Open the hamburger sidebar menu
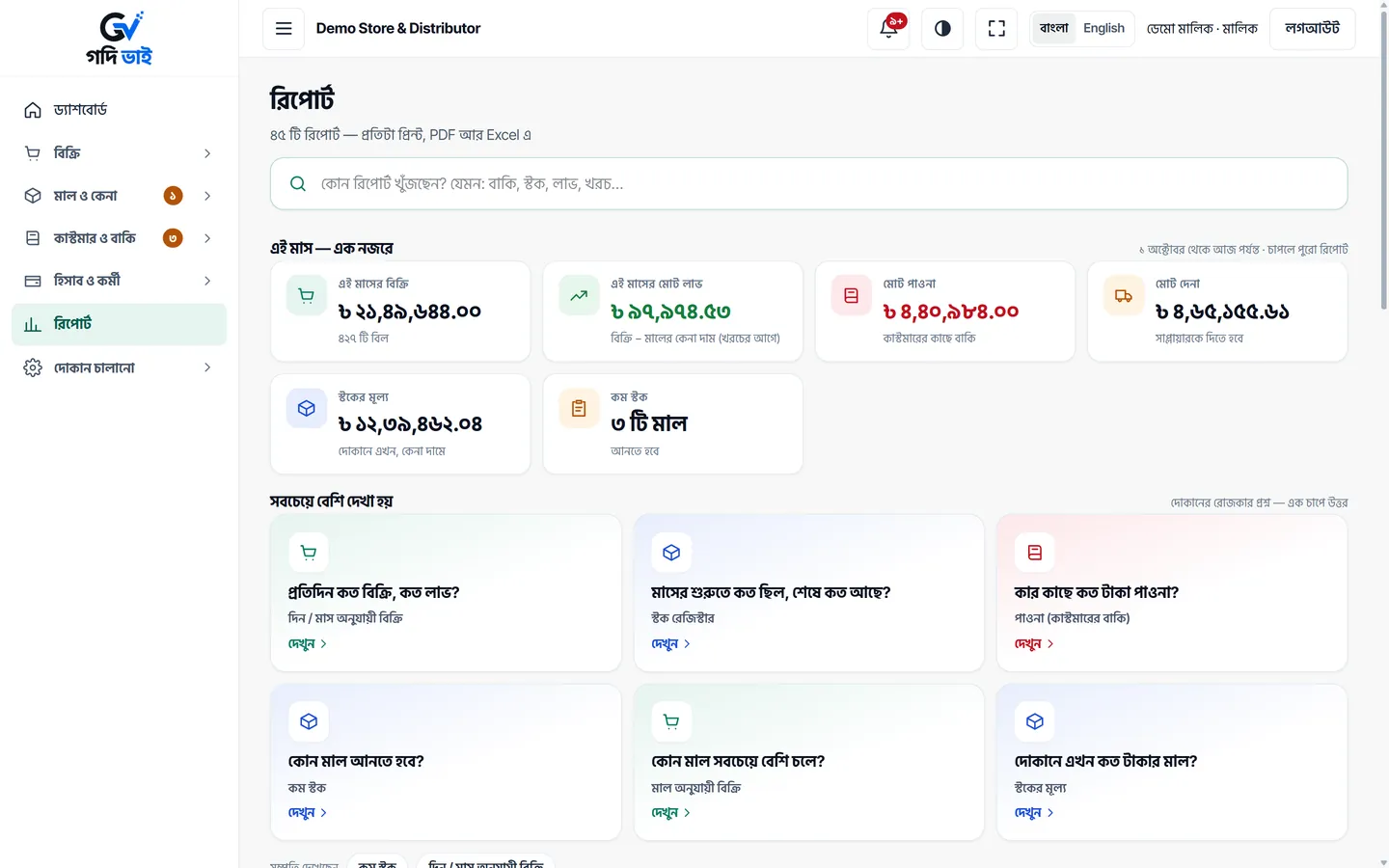The image size is (1389, 868). [x=284, y=29]
